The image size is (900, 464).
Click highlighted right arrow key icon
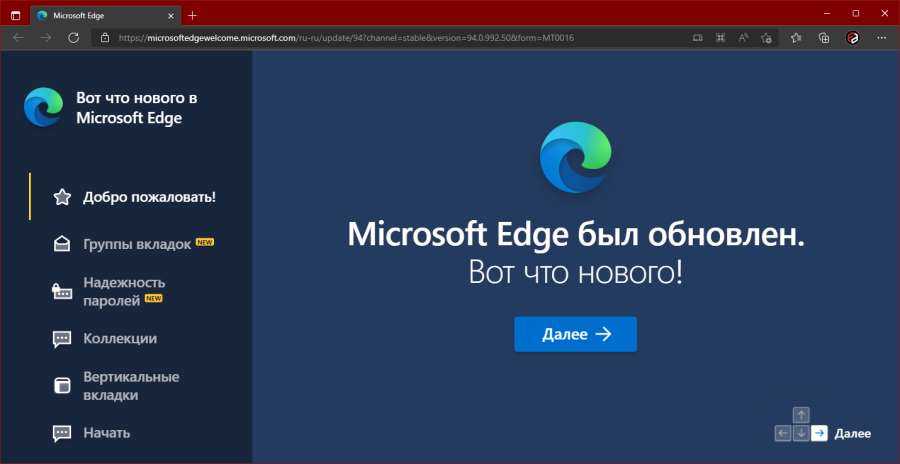[819, 434]
